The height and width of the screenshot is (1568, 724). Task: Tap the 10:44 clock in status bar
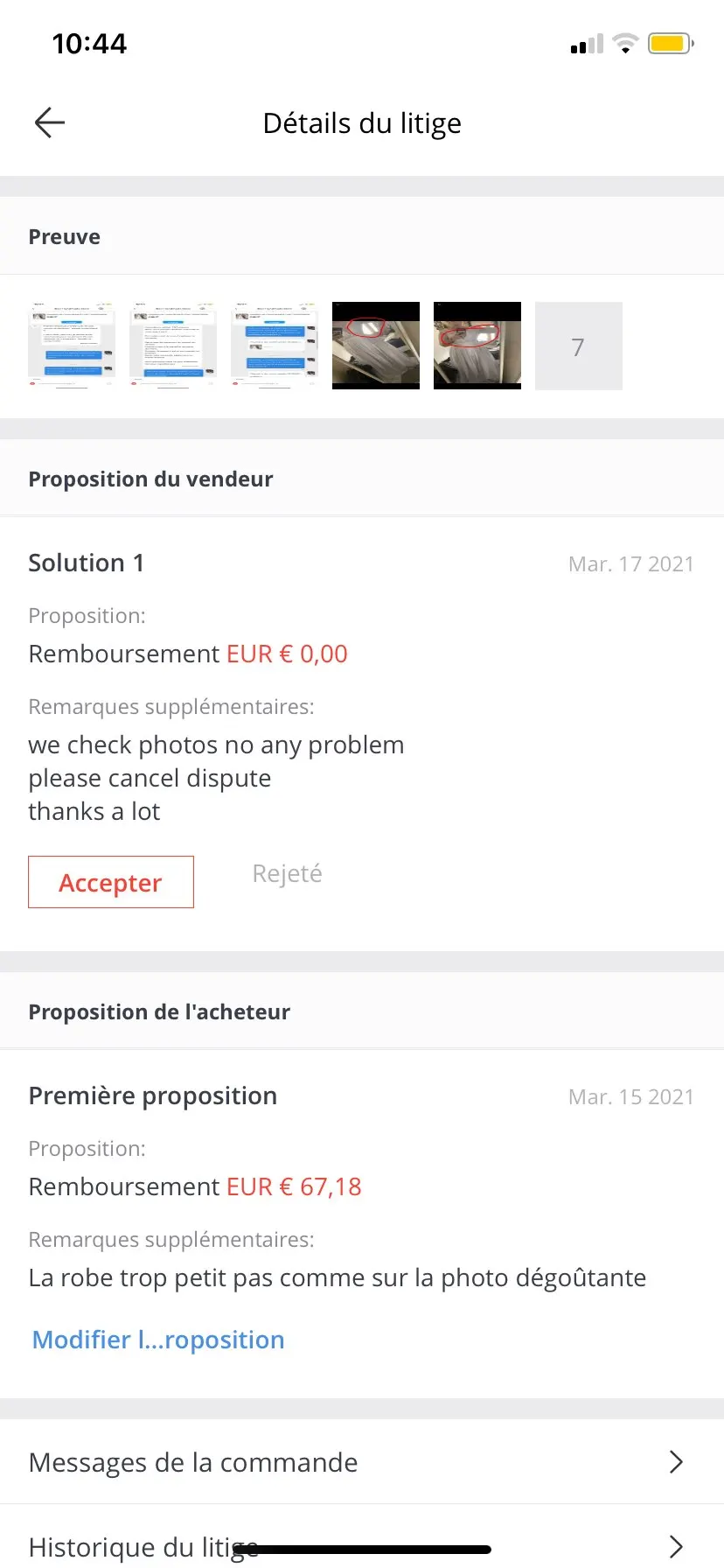pos(89,44)
